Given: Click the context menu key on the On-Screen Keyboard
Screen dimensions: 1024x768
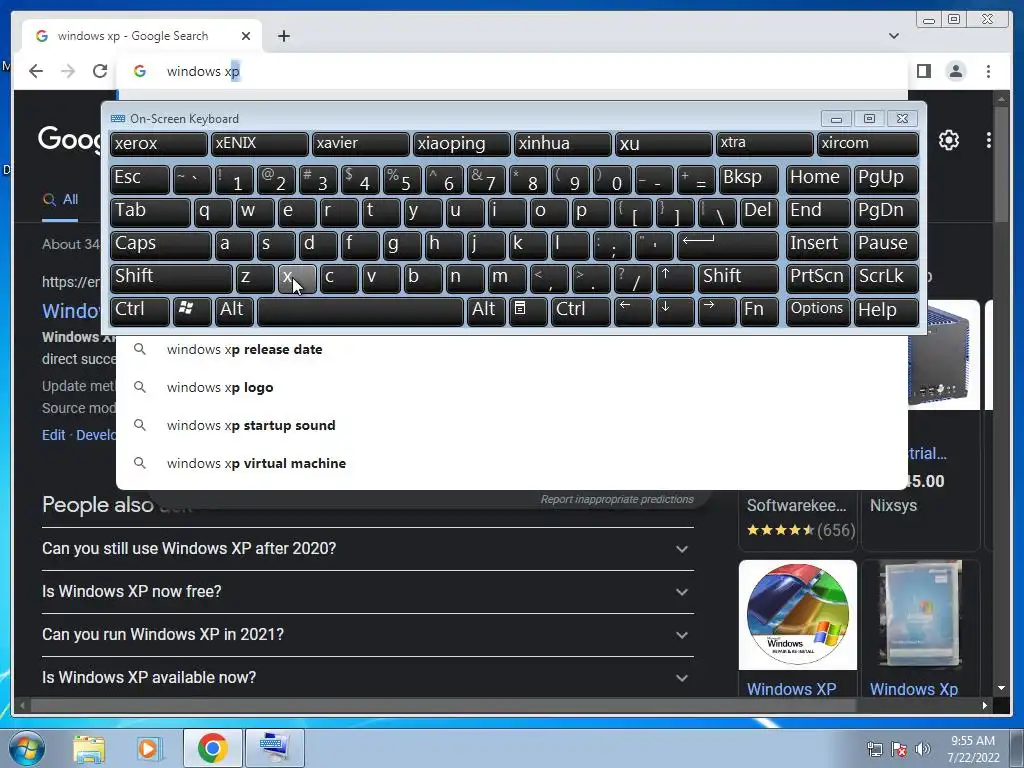Looking at the screenshot, I should (528, 310).
